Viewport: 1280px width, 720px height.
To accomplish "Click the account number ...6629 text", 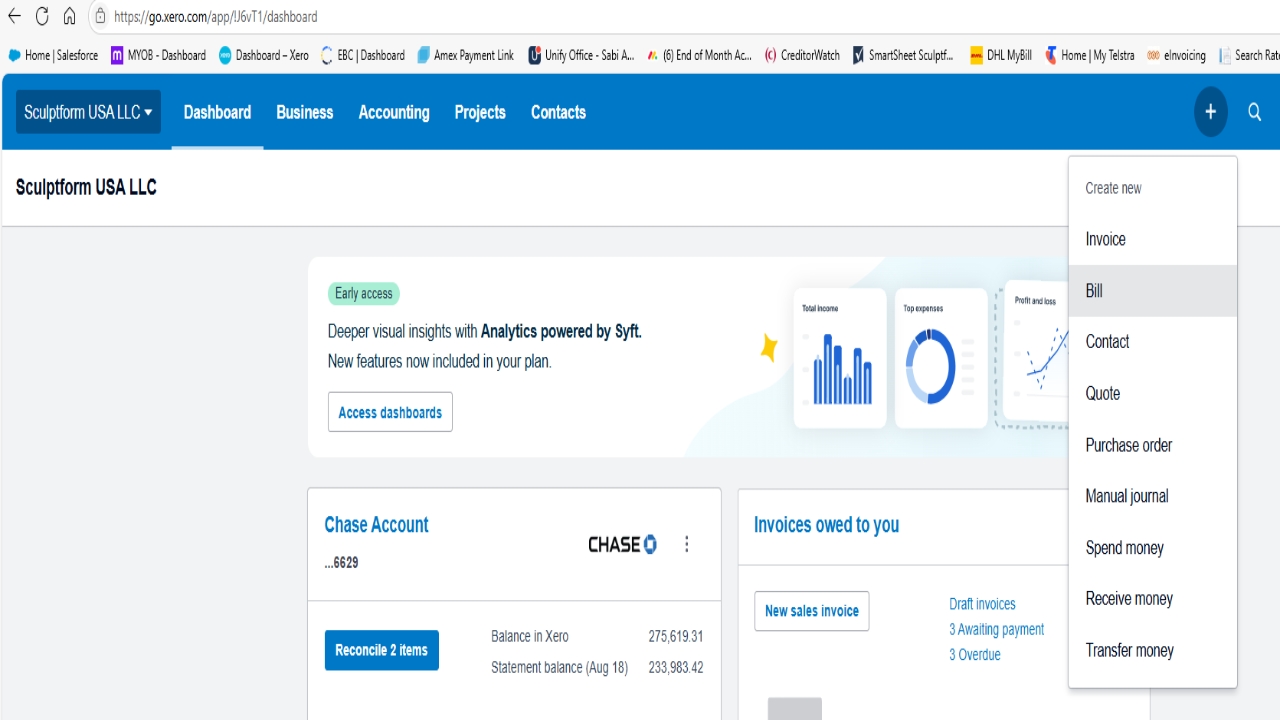I will (x=342, y=563).
